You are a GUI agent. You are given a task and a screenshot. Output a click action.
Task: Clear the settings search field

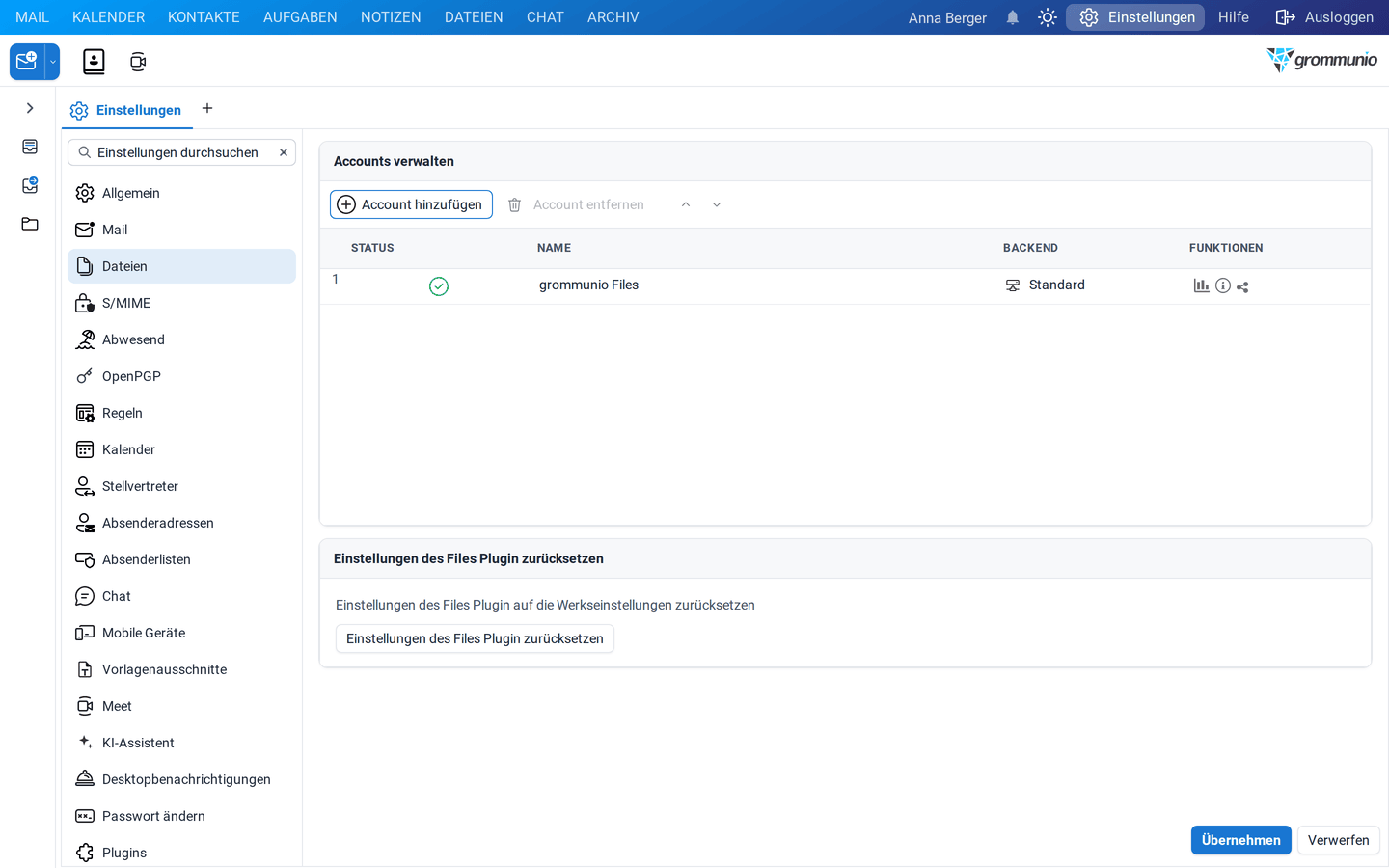(284, 152)
